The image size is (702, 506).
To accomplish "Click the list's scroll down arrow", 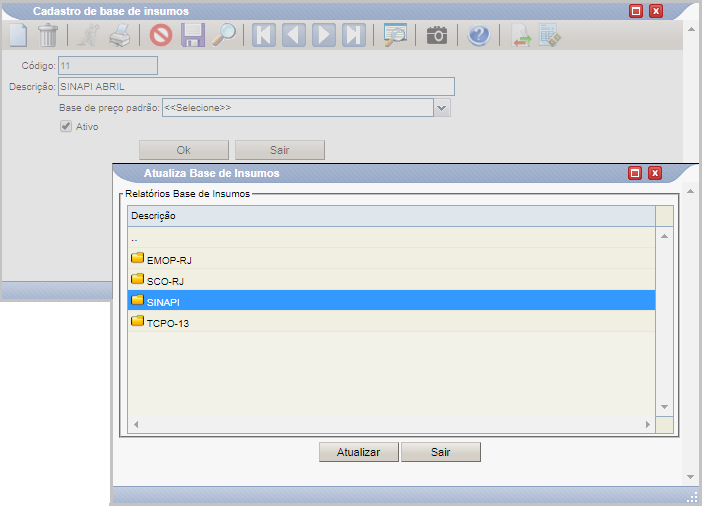I will pyautogui.click(x=664, y=407).
